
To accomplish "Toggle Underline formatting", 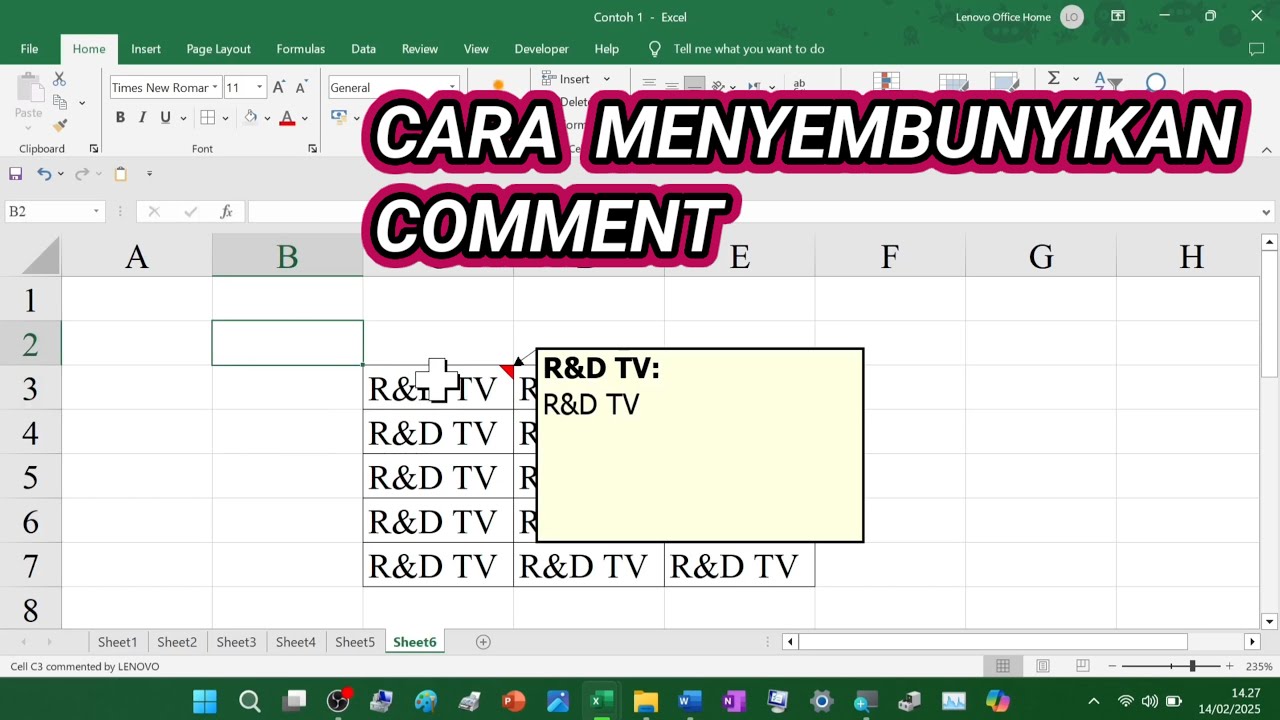I will [x=165, y=117].
